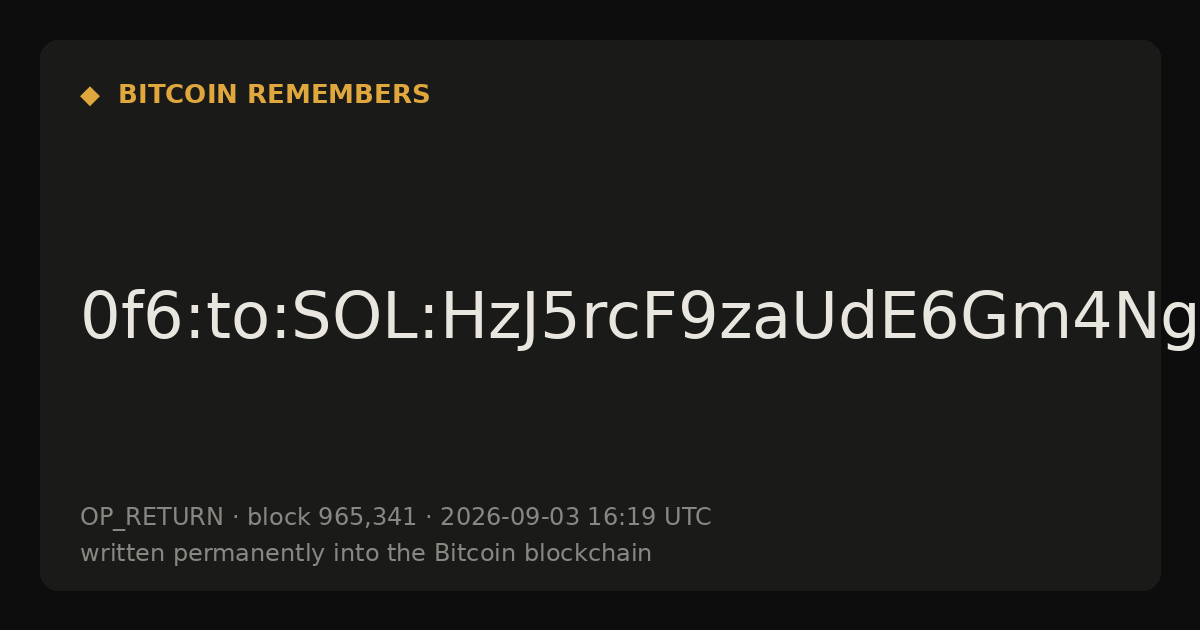Click the orange diamond icon
Viewport: 1200px width, 630px height.
point(90,95)
